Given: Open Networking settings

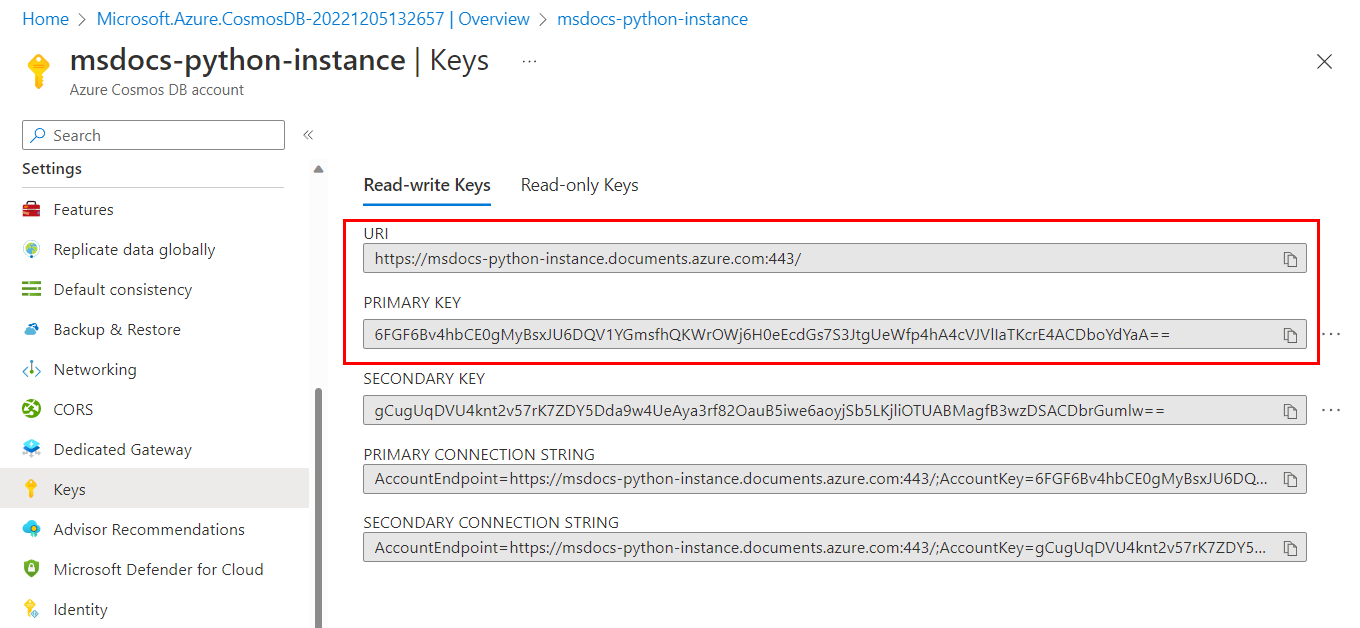Looking at the screenshot, I should coord(94,370).
